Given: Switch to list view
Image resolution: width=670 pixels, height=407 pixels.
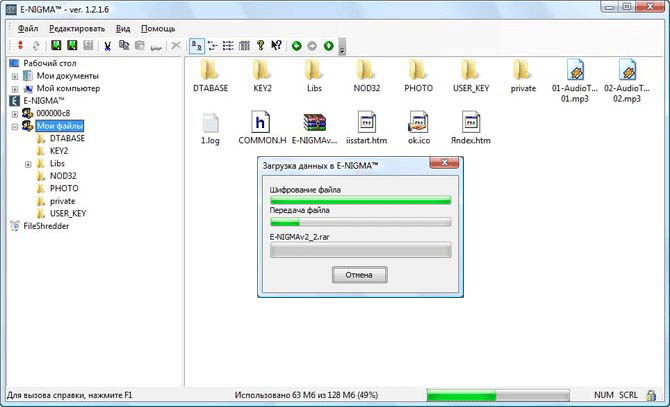Looking at the screenshot, I should [x=228, y=46].
